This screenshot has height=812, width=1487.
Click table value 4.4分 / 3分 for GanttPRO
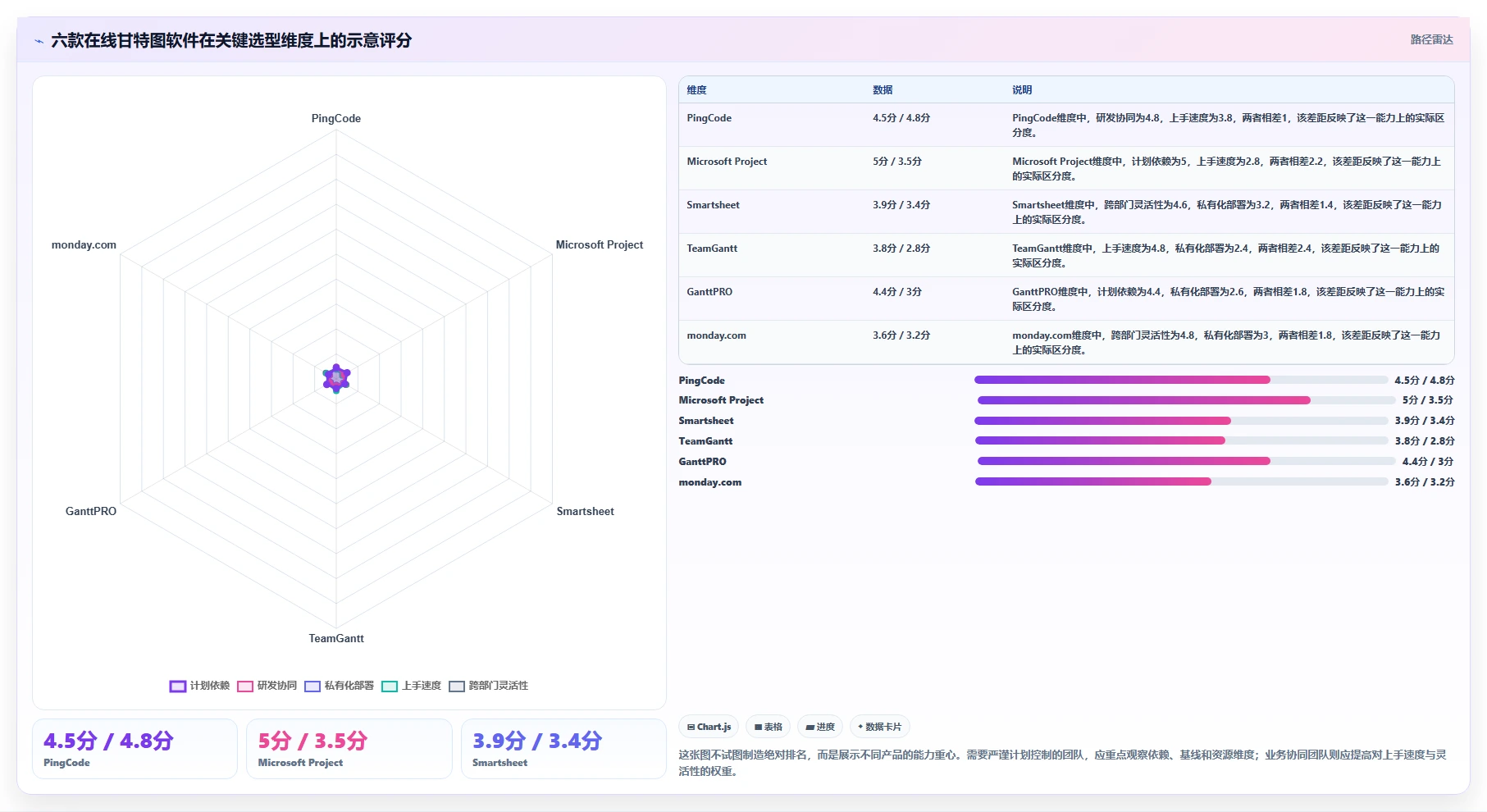(x=897, y=292)
